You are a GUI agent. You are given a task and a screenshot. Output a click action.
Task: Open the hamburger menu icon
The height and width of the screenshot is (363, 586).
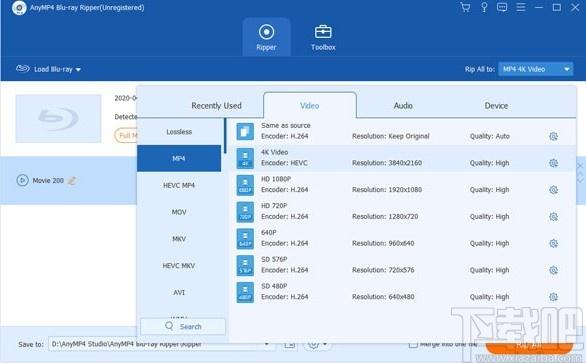[x=521, y=7]
